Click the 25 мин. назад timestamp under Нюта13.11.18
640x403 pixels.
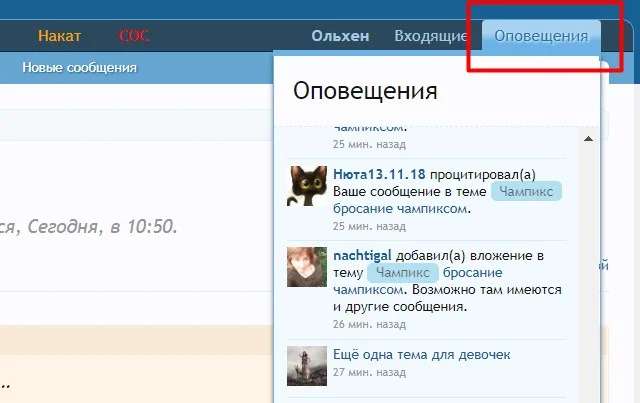(x=369, y=226)
